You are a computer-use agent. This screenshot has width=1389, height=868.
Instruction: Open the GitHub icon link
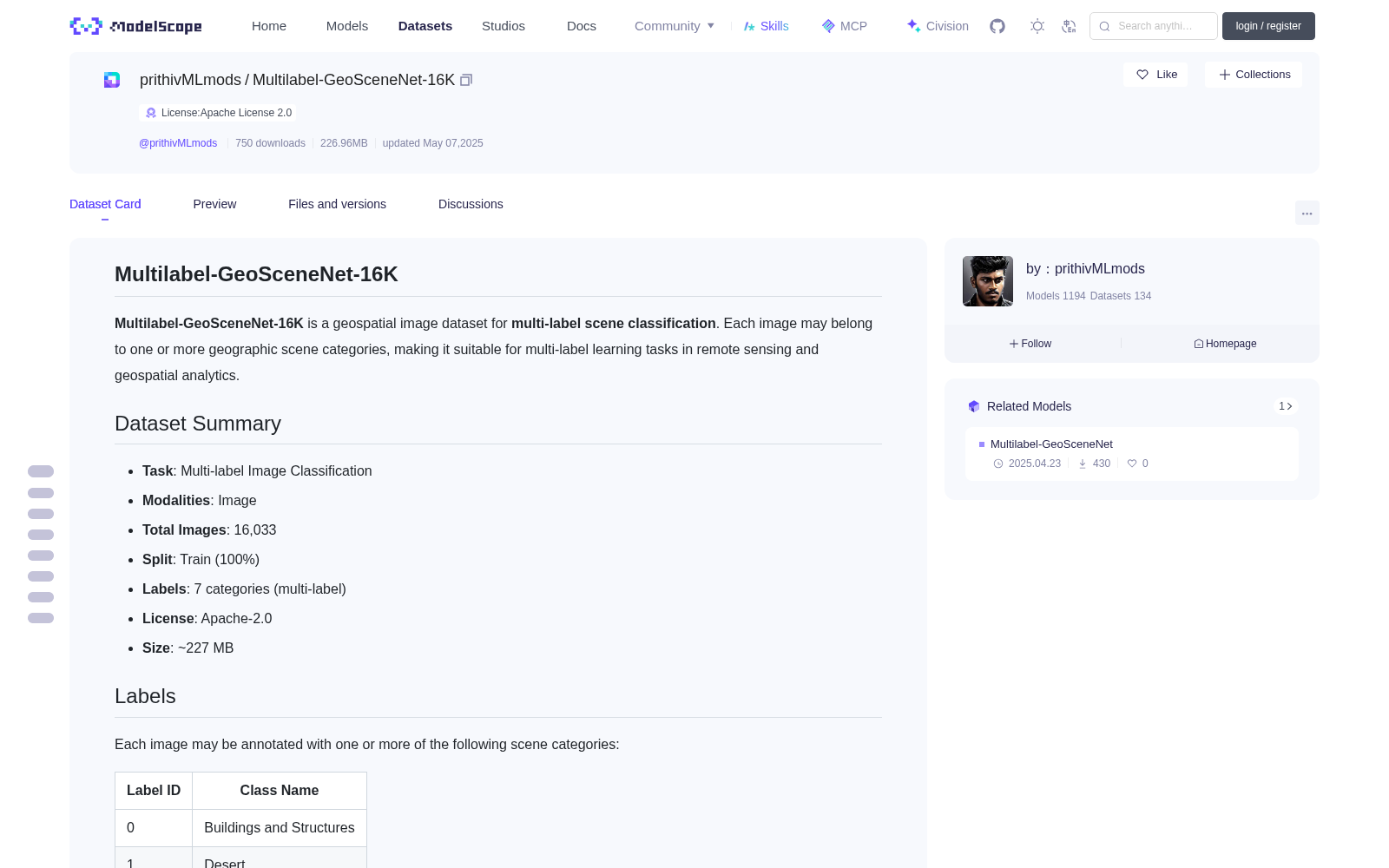pos(997,26)
